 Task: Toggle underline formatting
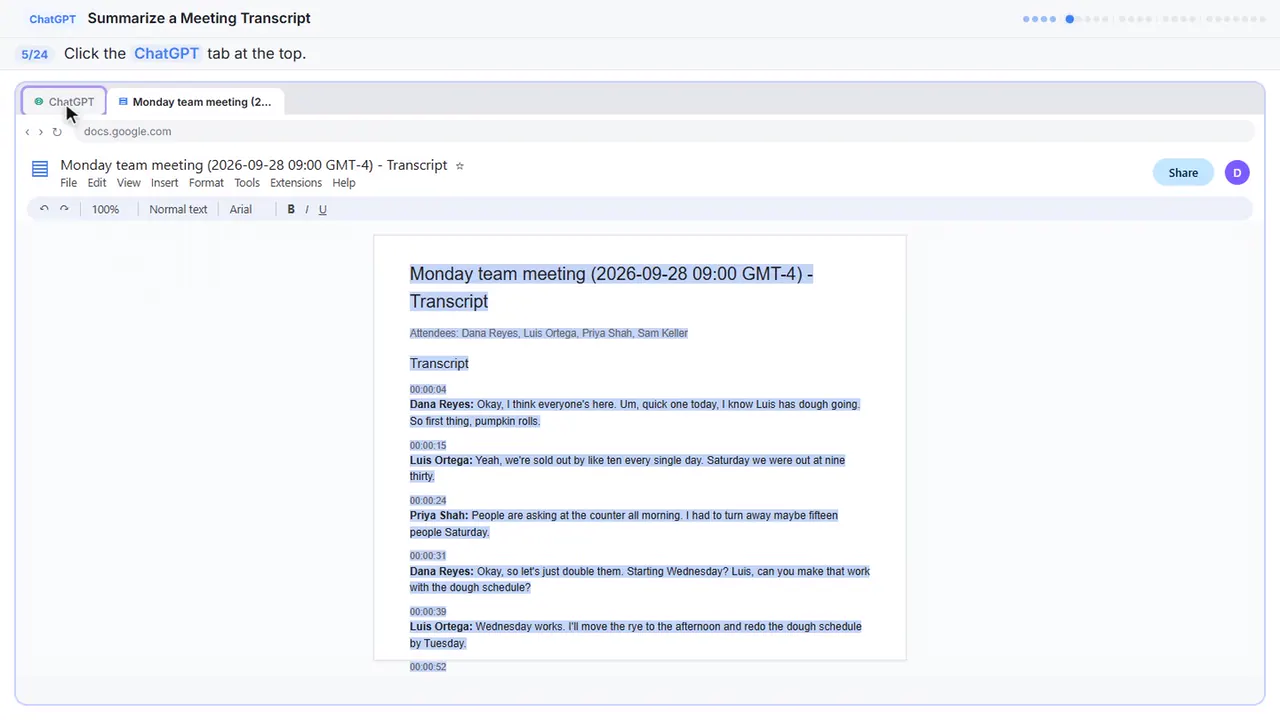(322, 210)
